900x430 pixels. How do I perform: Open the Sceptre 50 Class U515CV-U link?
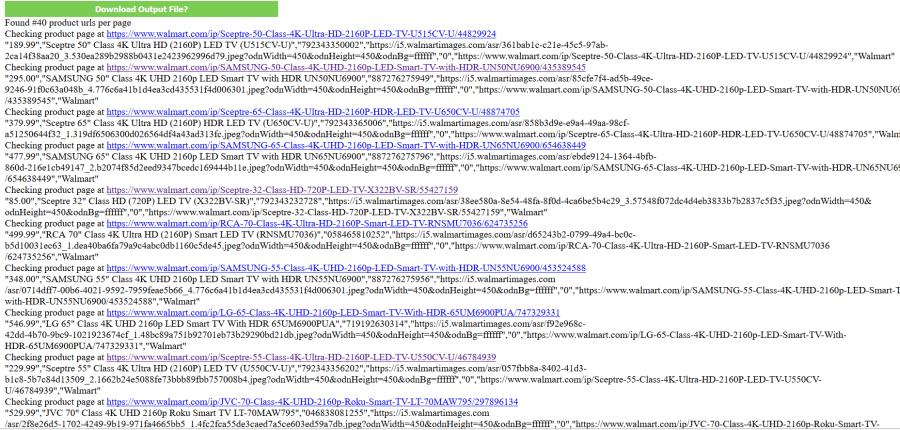tap(301, 34)
